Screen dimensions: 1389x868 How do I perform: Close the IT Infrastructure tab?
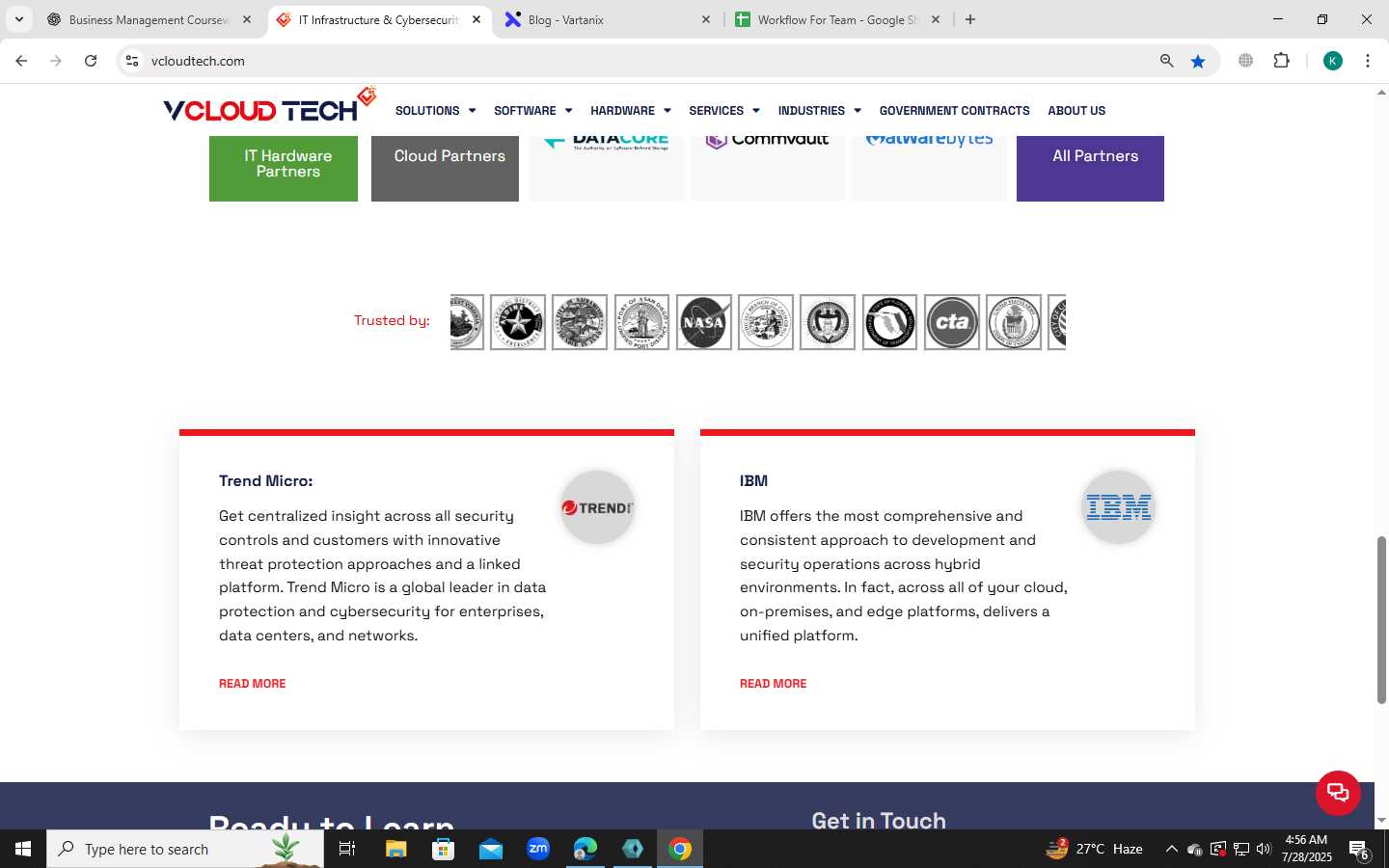[477, 19]
